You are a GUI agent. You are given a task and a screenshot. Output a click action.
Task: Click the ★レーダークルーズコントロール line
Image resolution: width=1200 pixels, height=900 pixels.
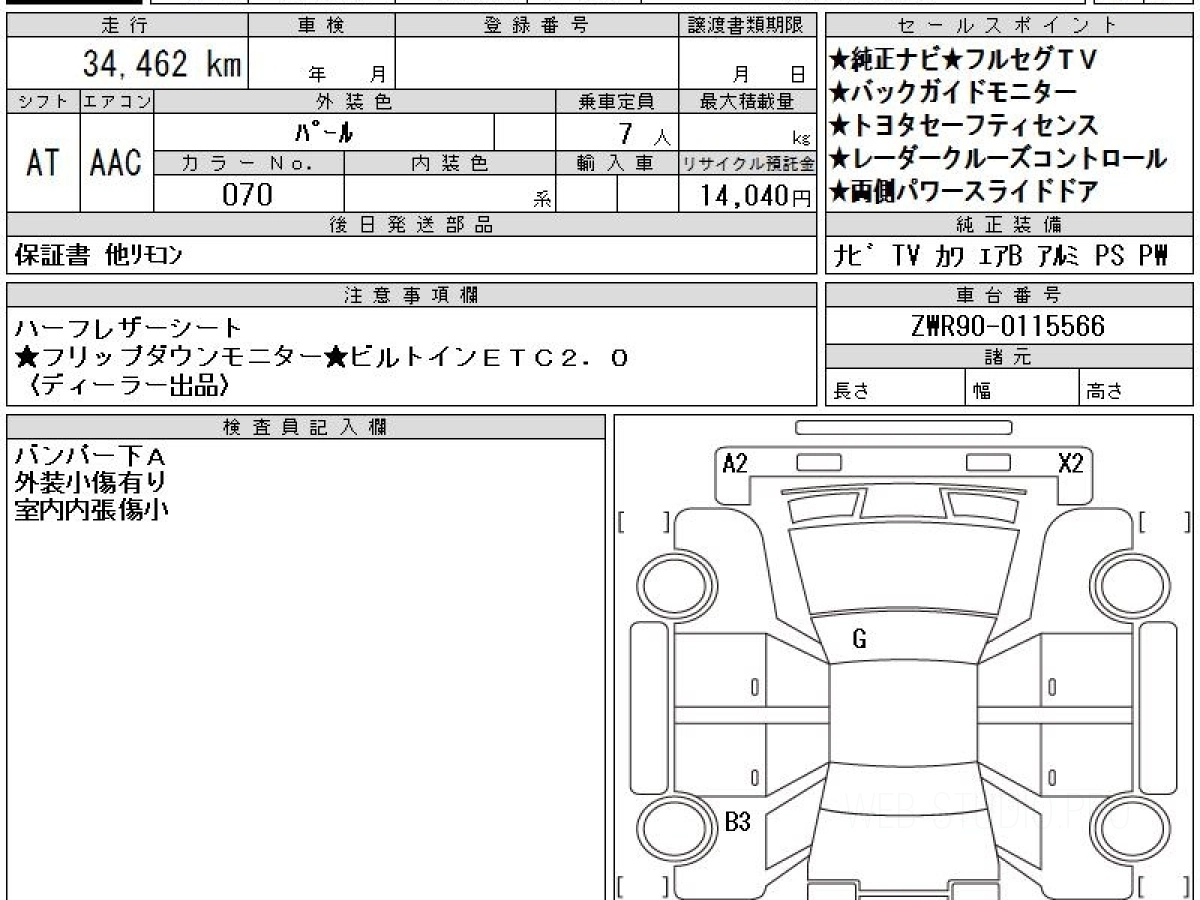tap(998, 158)
